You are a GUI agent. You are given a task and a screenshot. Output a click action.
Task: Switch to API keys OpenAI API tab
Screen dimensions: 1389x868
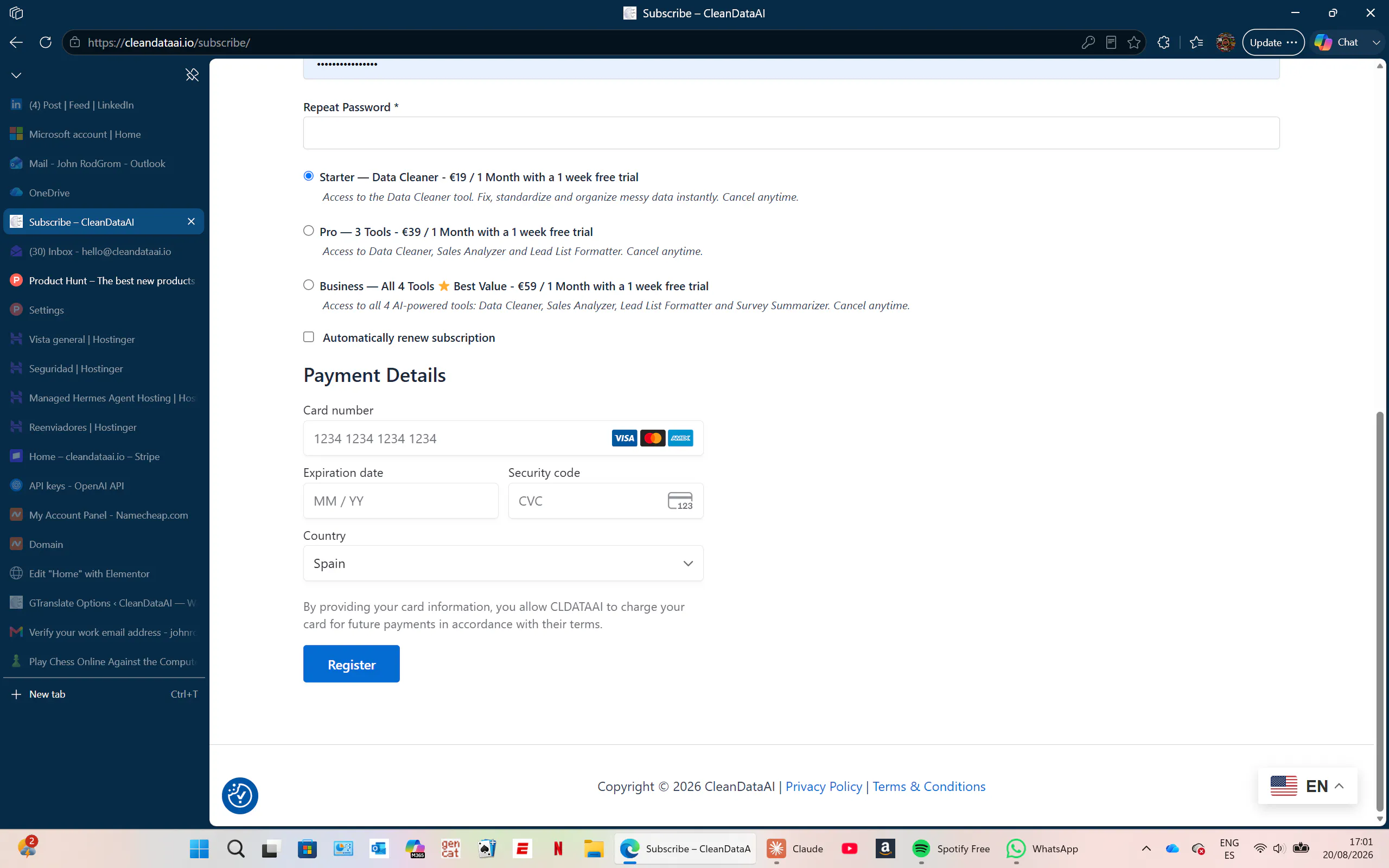coord(103,486)
